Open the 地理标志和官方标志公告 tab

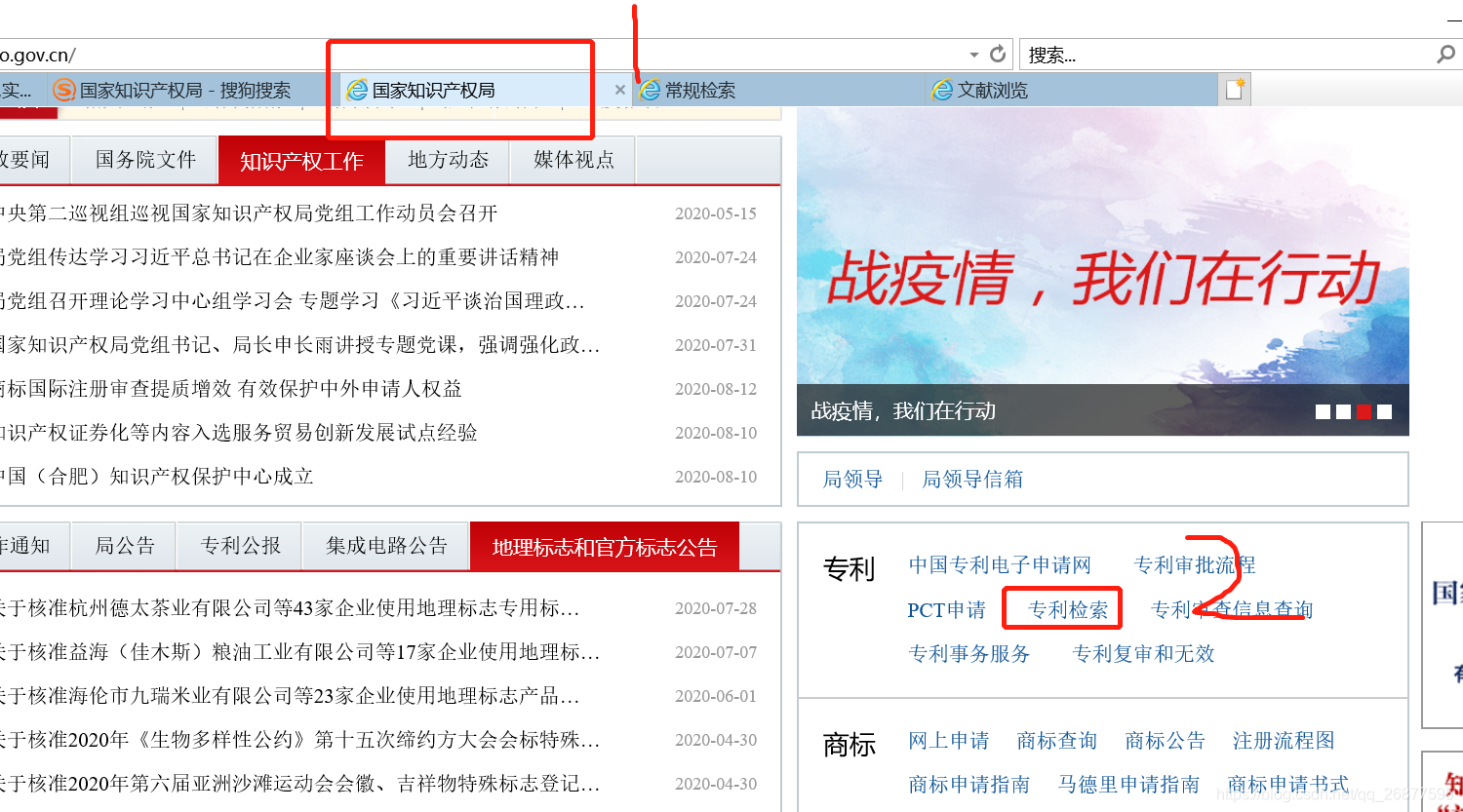605,547
